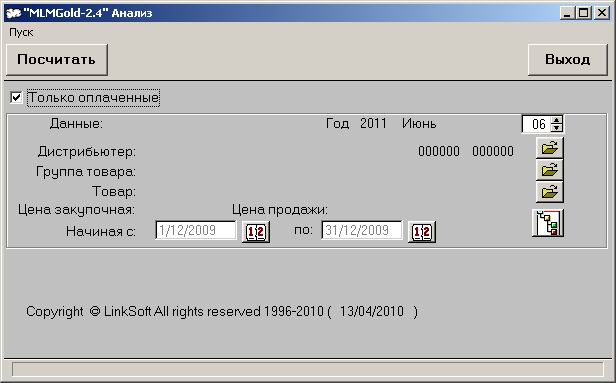Open the Пуск menu
Image resolution: width=616 pixels, height=383 pixels.
click(21, 32)
